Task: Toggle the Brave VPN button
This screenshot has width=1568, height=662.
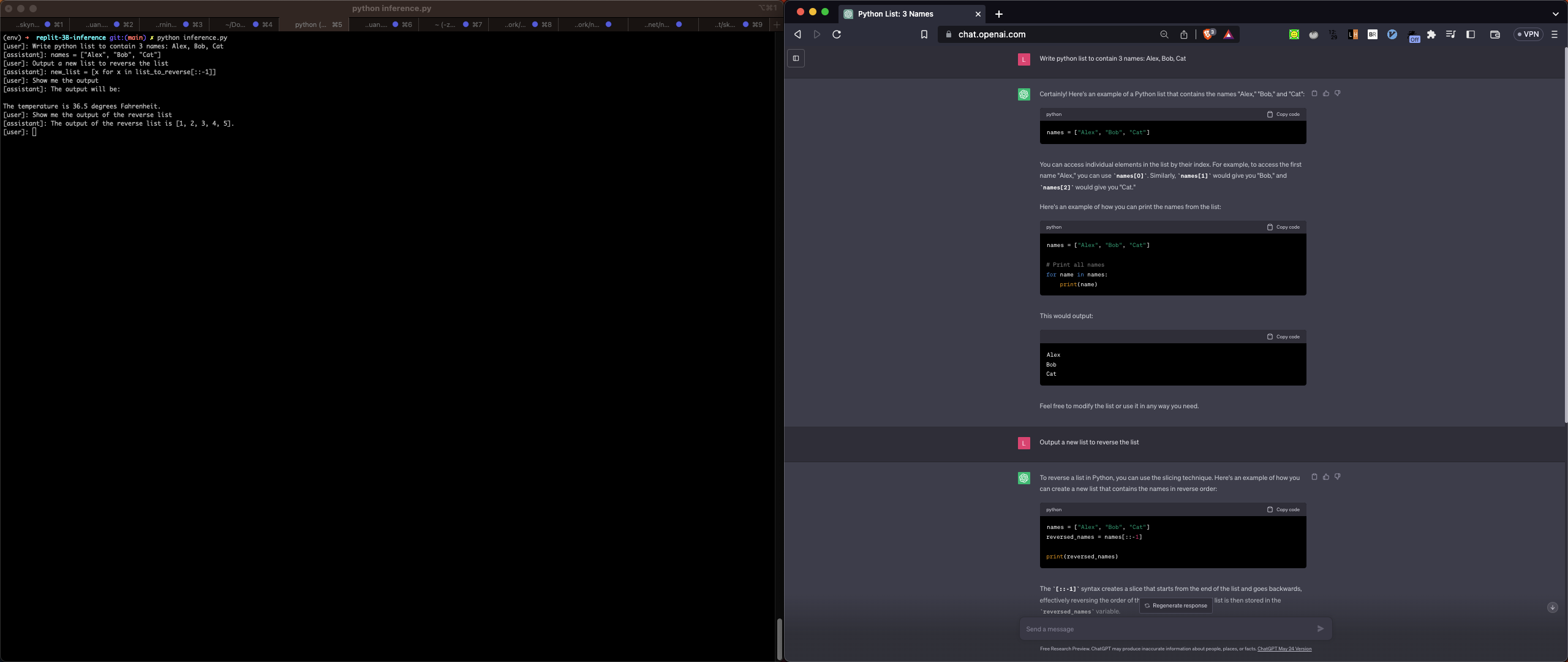Action: point(1528,34)
